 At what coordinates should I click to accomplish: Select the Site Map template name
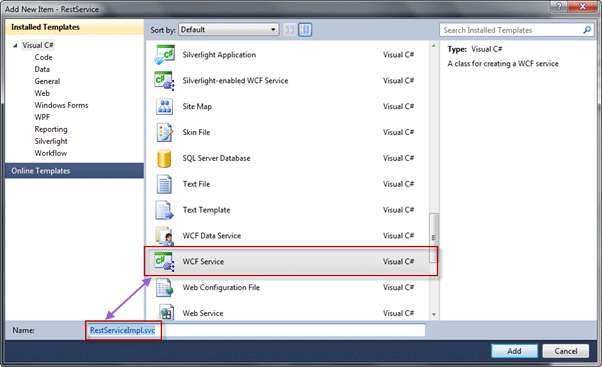(x=197, y=106)
